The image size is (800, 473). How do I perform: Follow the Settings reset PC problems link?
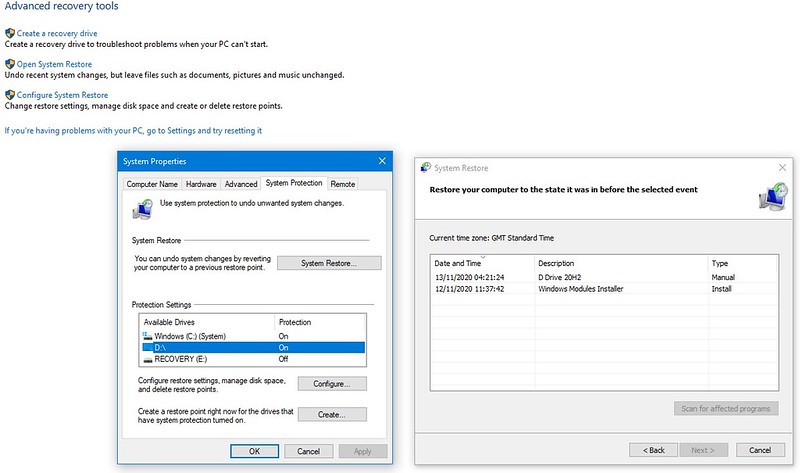pos(133,131)
